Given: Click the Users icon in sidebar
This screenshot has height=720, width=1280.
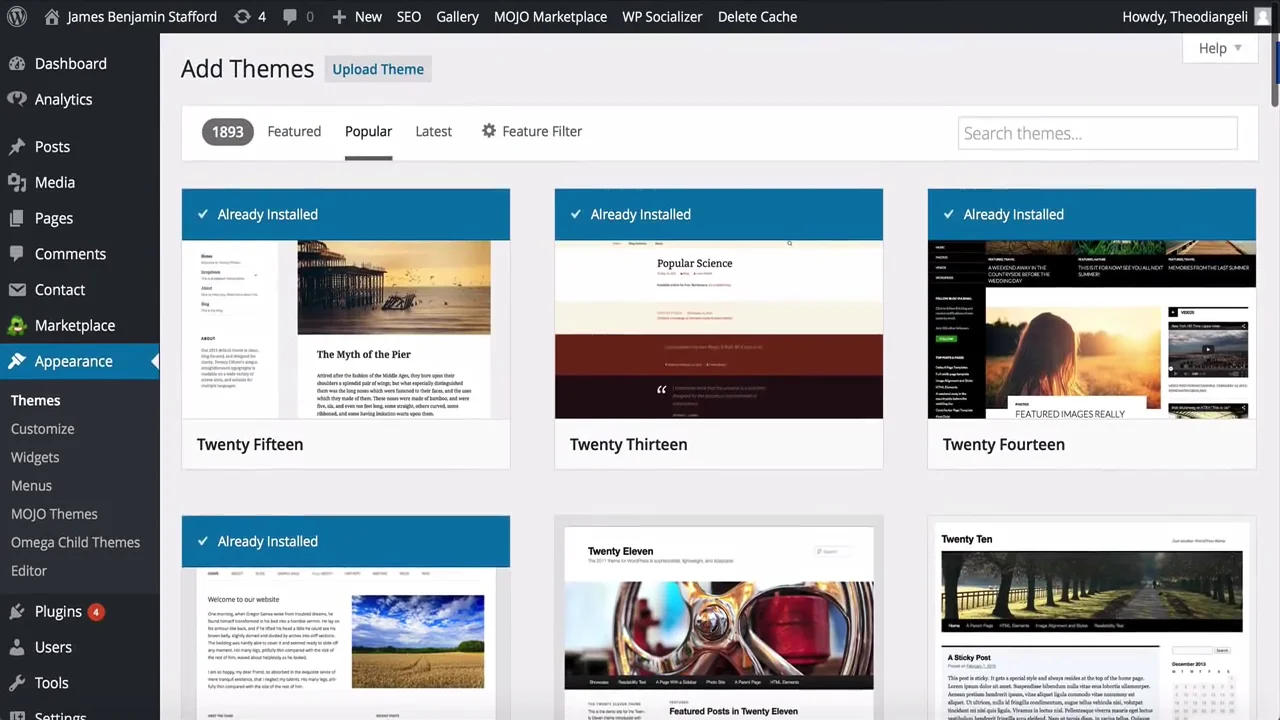Looking at the screenshot, I should (17, 647).
